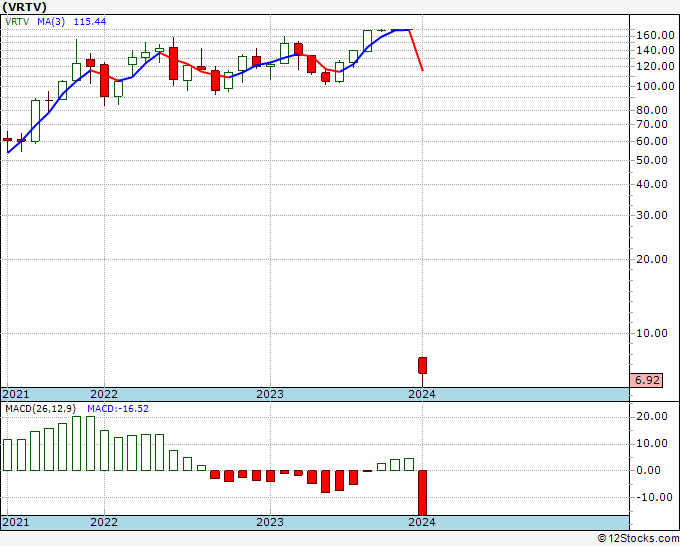The image size is (680, 546).
Task: Click the MACD:-16.52 value label
Action: 118,409
